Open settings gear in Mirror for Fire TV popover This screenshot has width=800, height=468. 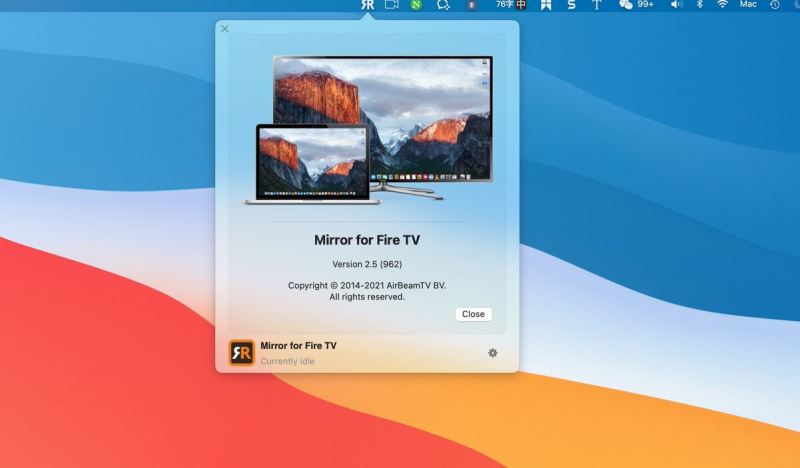492,353
